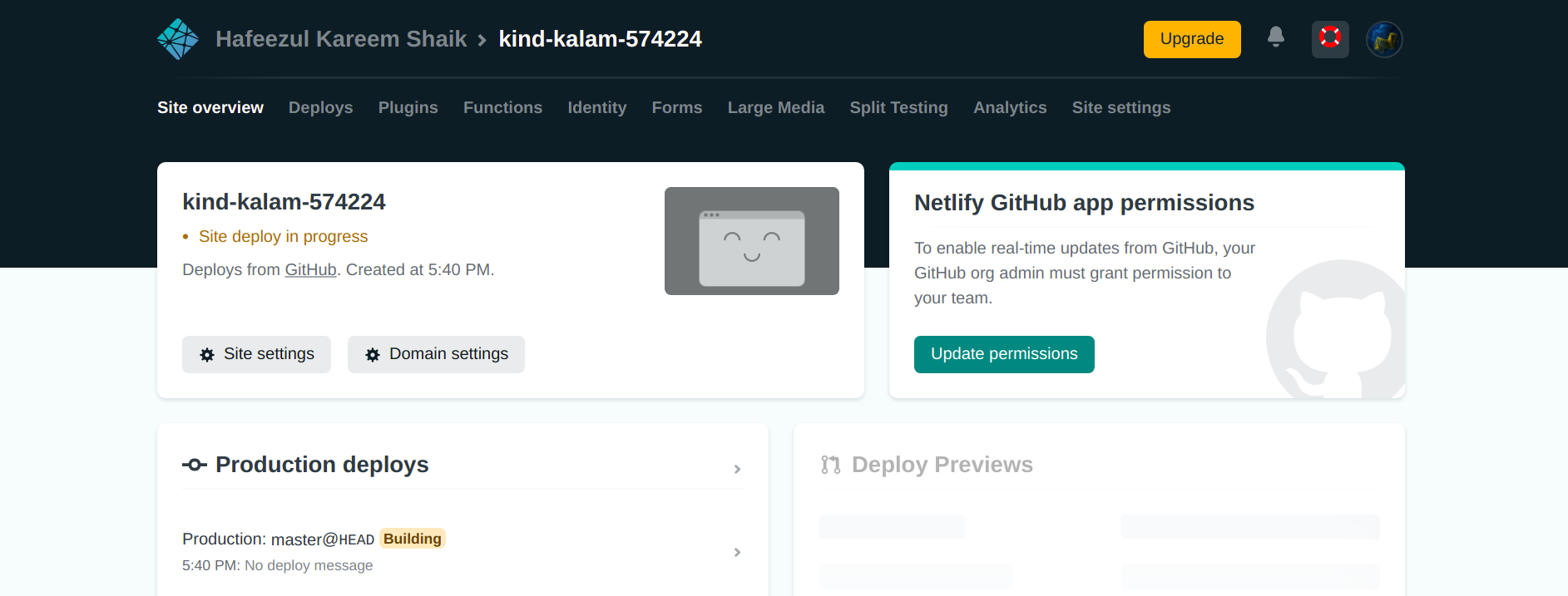The image size is (1568, 596).
Task: Open the master@HEAD deploy row chevron
Action: coord(737,553)
